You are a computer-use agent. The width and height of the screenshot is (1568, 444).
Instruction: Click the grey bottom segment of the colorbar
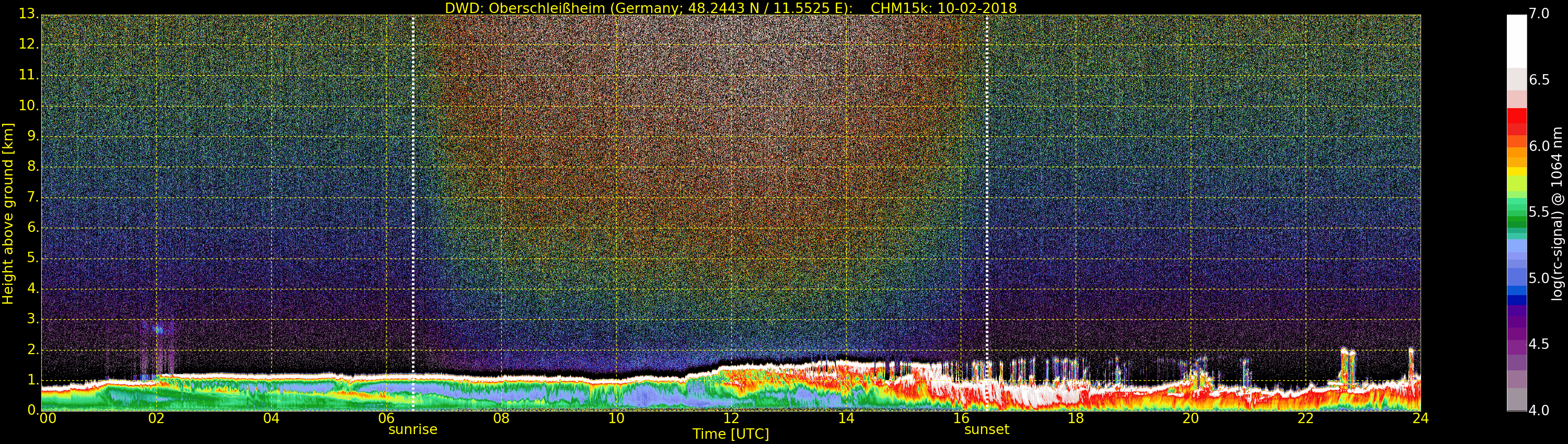pyautogui.click(x=1516, y=400)
